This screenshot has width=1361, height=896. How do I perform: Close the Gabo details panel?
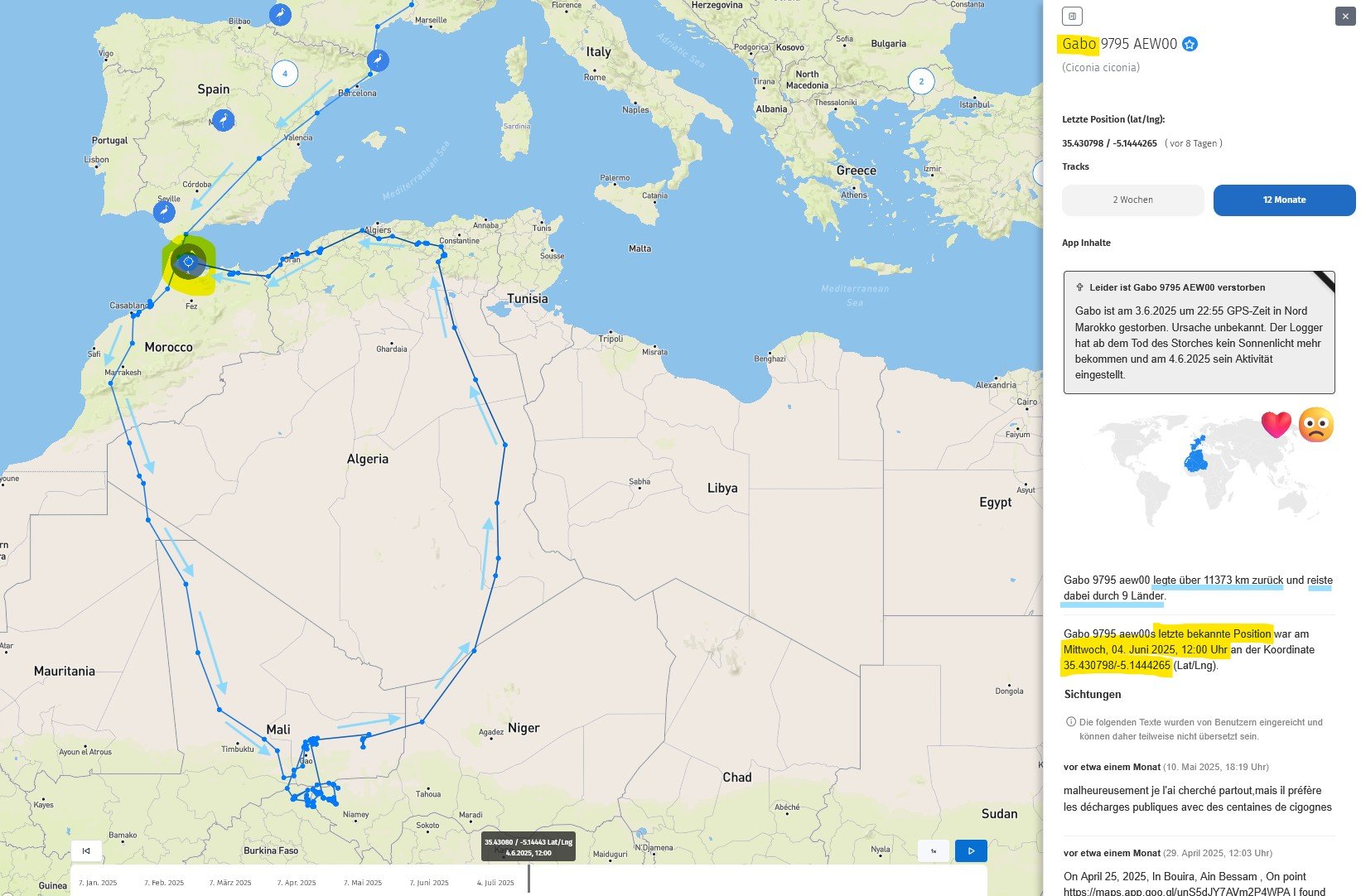(x=1344, y=17)
